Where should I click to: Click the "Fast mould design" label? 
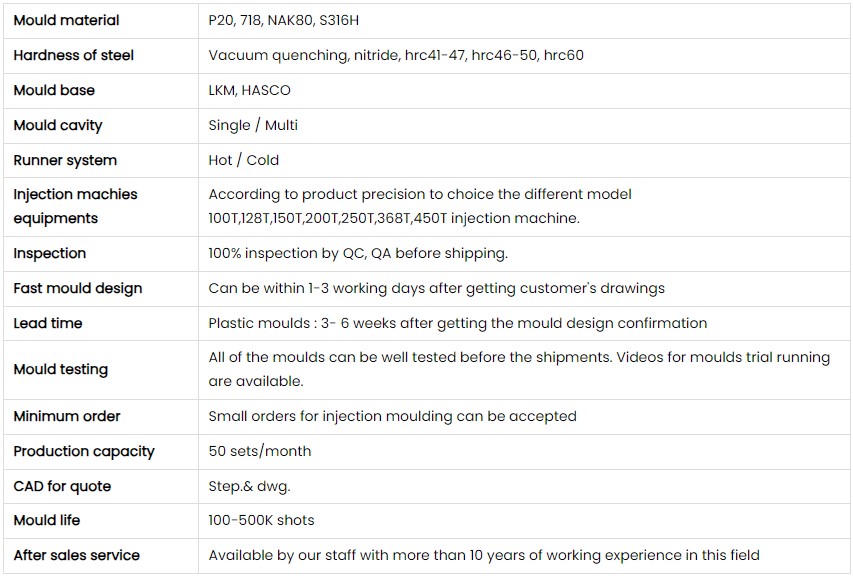click(x=78, y=288)
